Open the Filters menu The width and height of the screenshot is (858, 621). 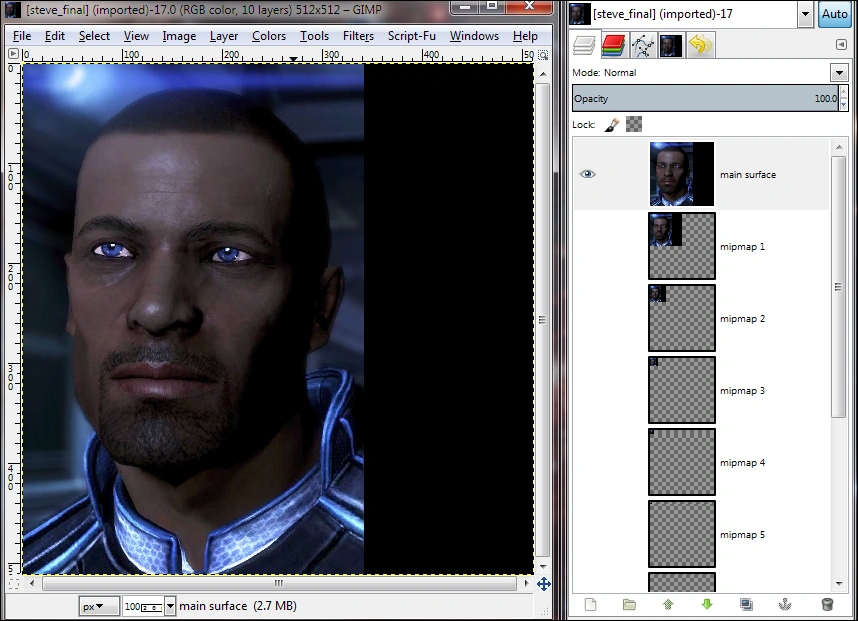pos(358,36)
